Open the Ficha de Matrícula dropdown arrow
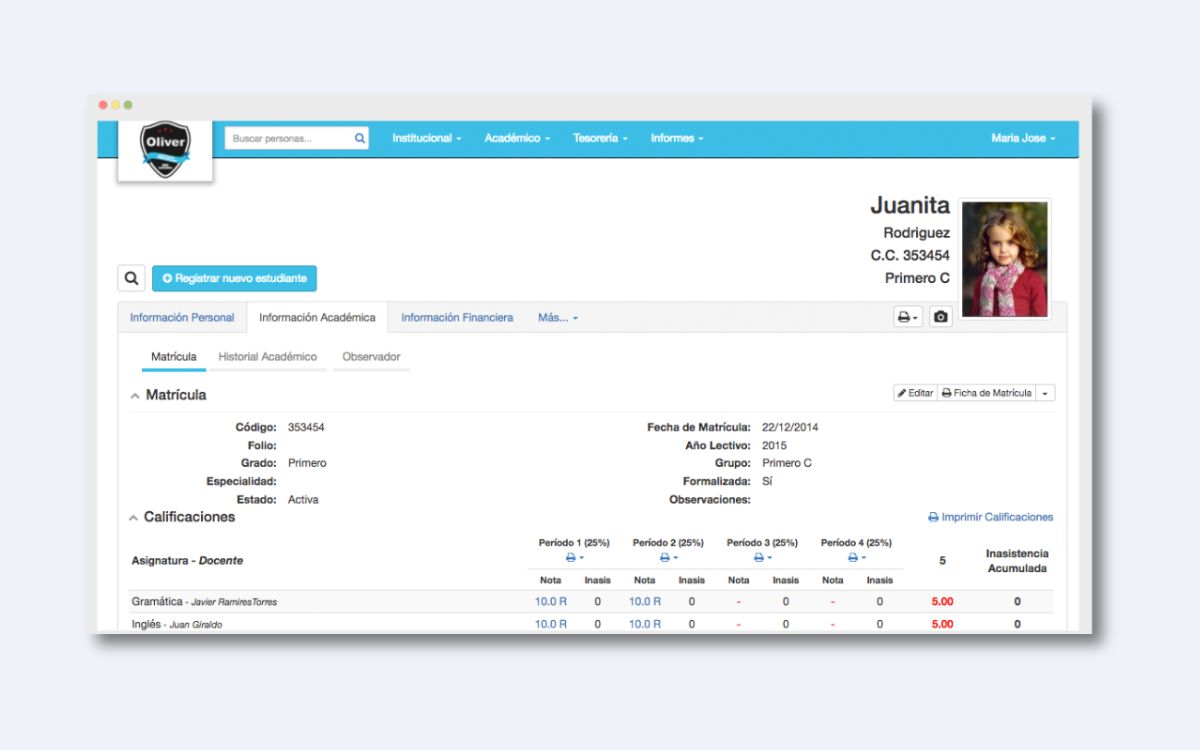 [1045, 394]
